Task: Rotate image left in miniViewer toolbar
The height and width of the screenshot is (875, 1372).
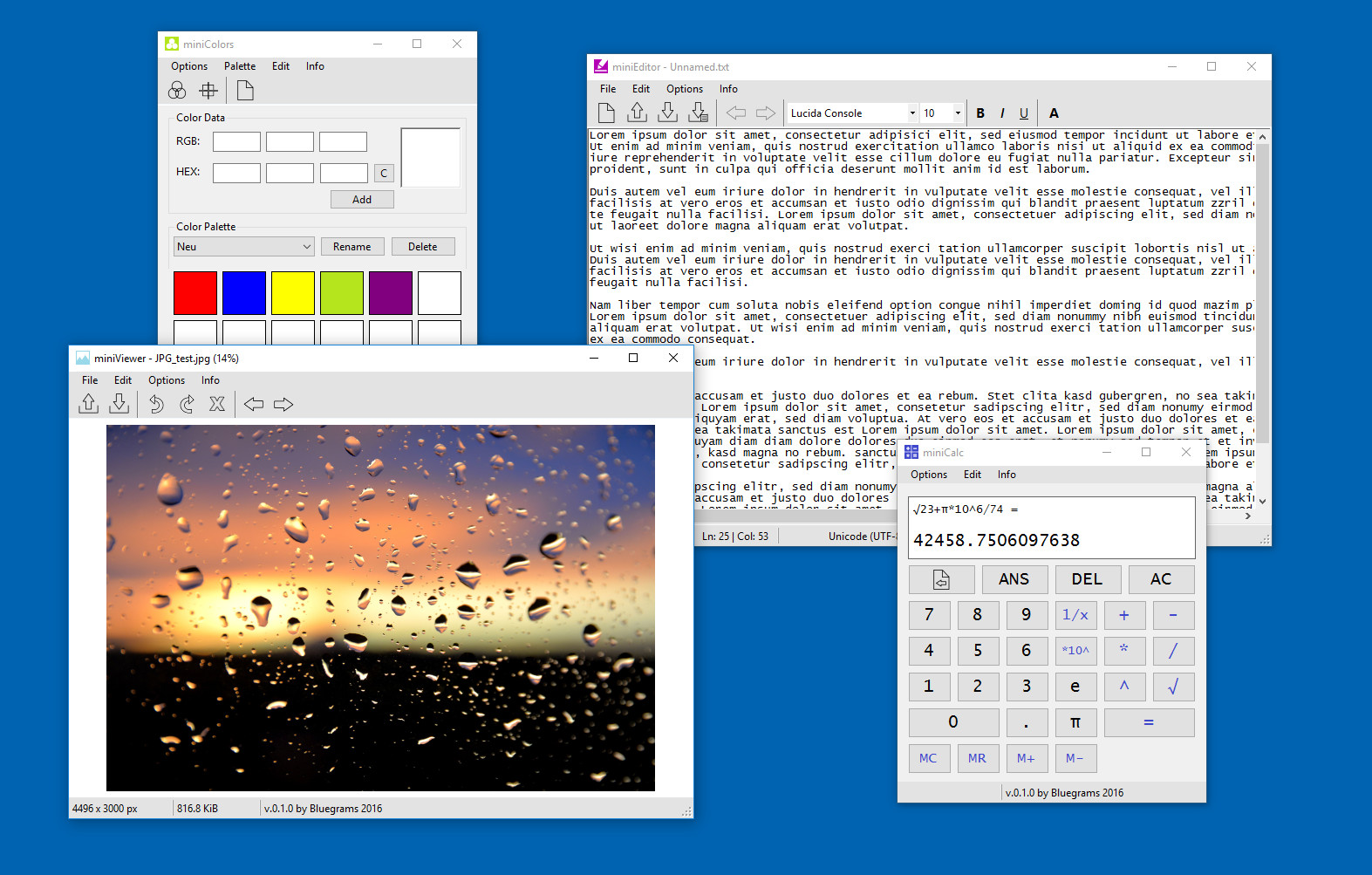Action: (156, 404)
